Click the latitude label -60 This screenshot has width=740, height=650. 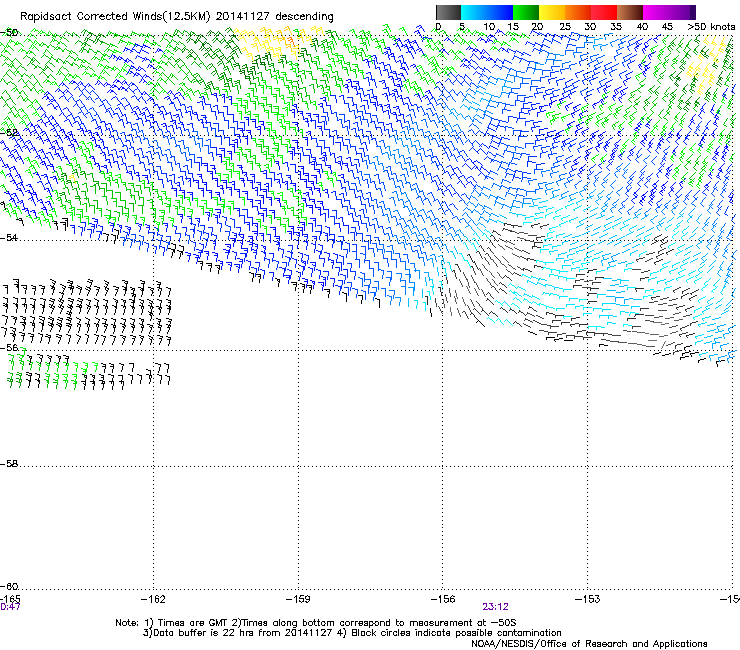coord(9,587)
